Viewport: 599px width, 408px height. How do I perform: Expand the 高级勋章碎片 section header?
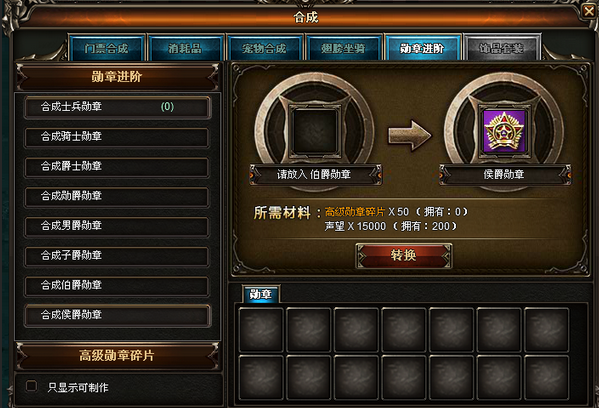coord(117,356)
